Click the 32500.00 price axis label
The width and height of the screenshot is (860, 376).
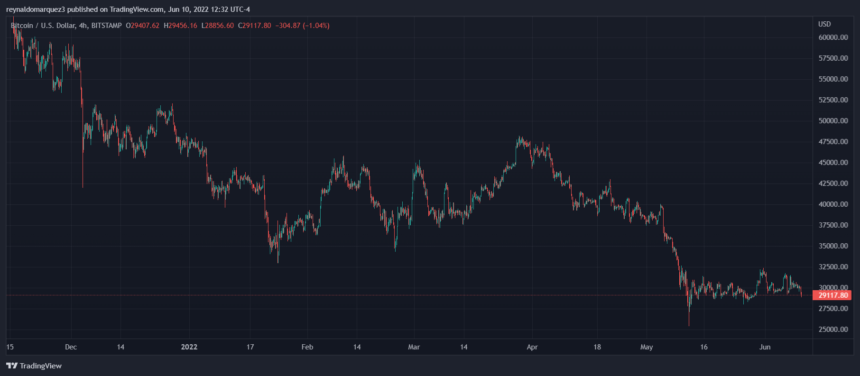click(x=833, y=266)
